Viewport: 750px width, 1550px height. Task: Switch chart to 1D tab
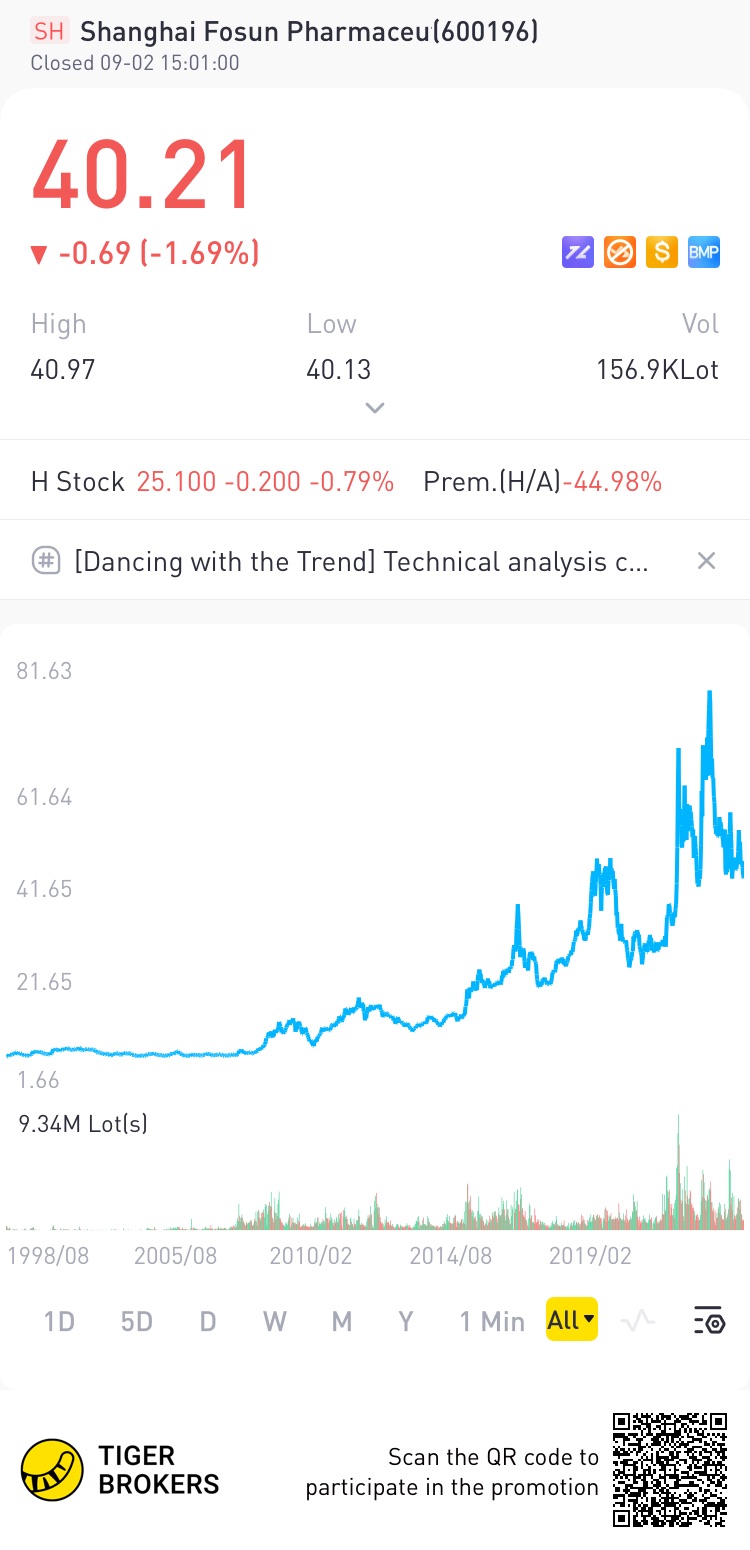(x=59, y=1321)
